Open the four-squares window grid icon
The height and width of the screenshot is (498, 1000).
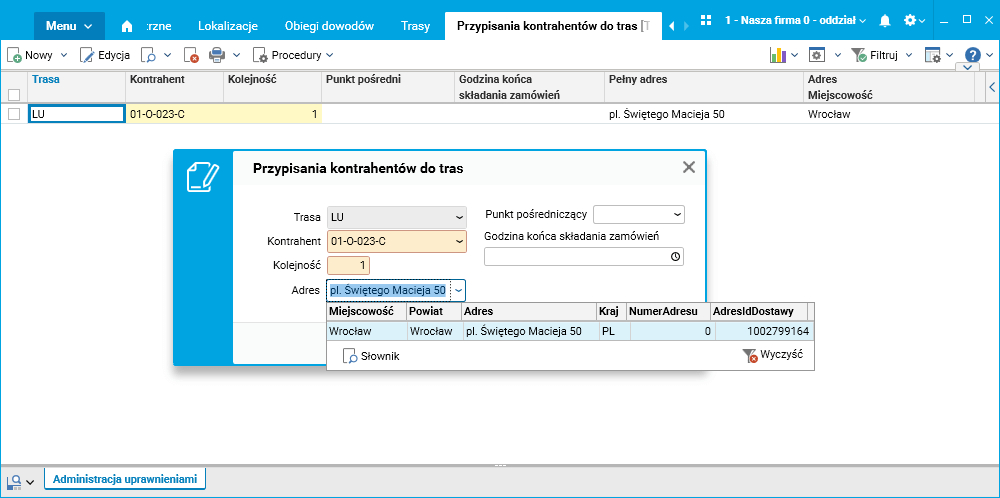pyautogui.click(x=705, y=20)
